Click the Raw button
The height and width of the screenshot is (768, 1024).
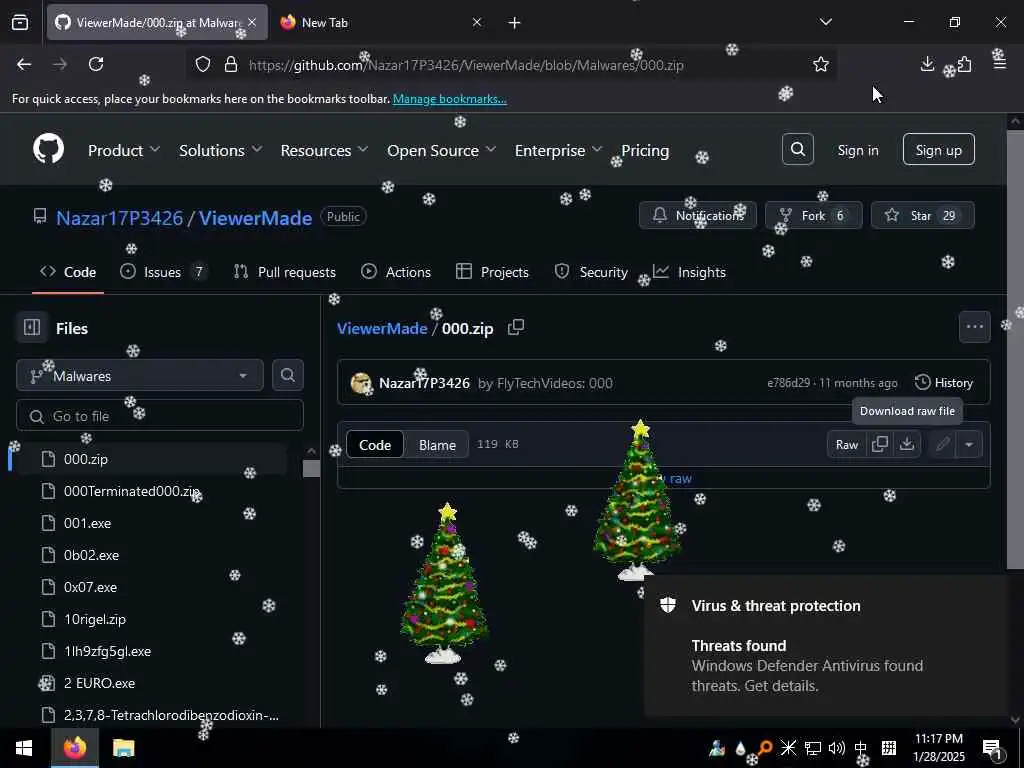click(x=847, y=444)
